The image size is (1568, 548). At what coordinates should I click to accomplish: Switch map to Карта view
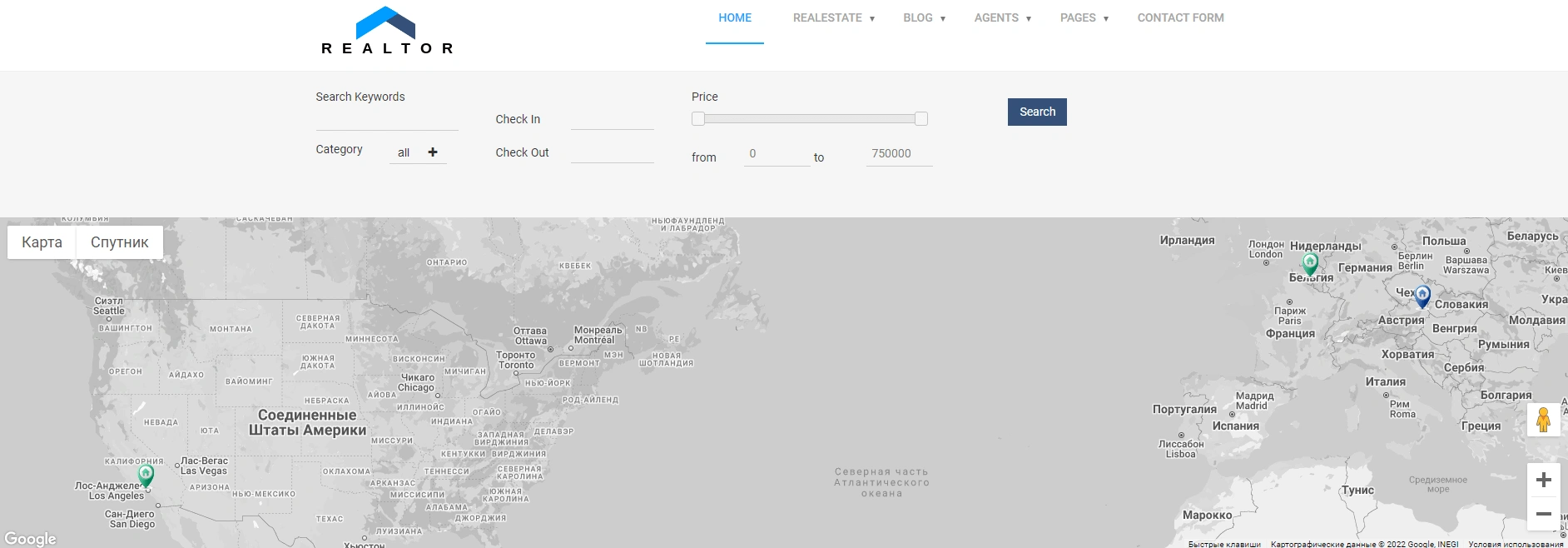click(42, 242)
